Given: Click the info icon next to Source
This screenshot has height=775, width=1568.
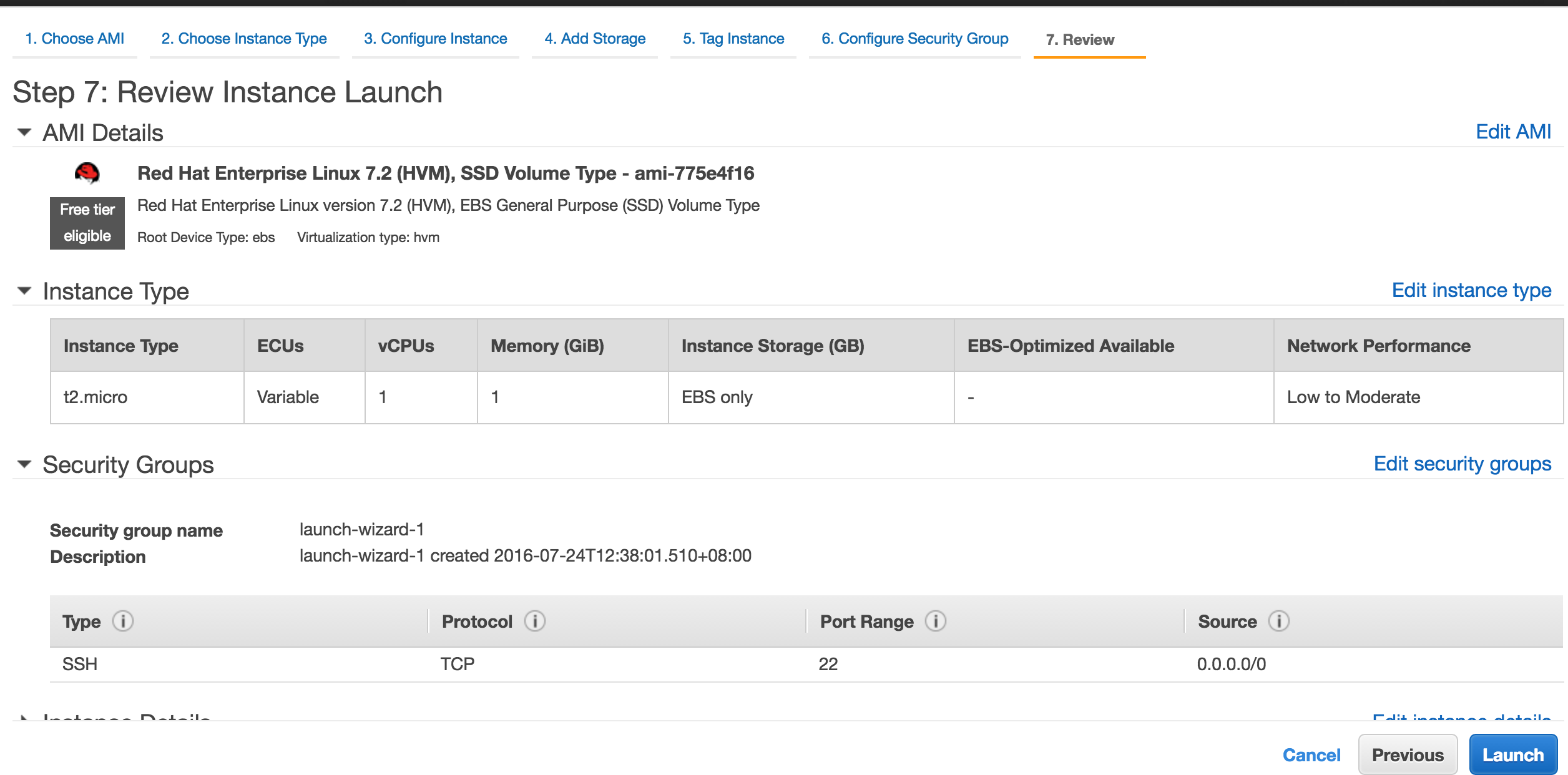Looking at the screenshot, I should [x=1279, y=621].
